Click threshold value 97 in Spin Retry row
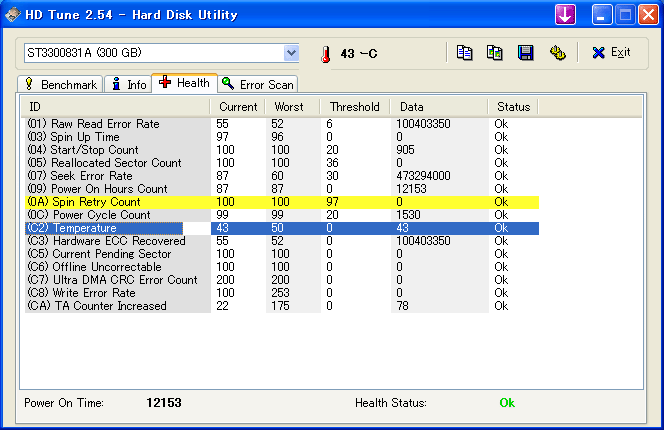The width and height of the screenshot is (664, 430). coord(332,202)
